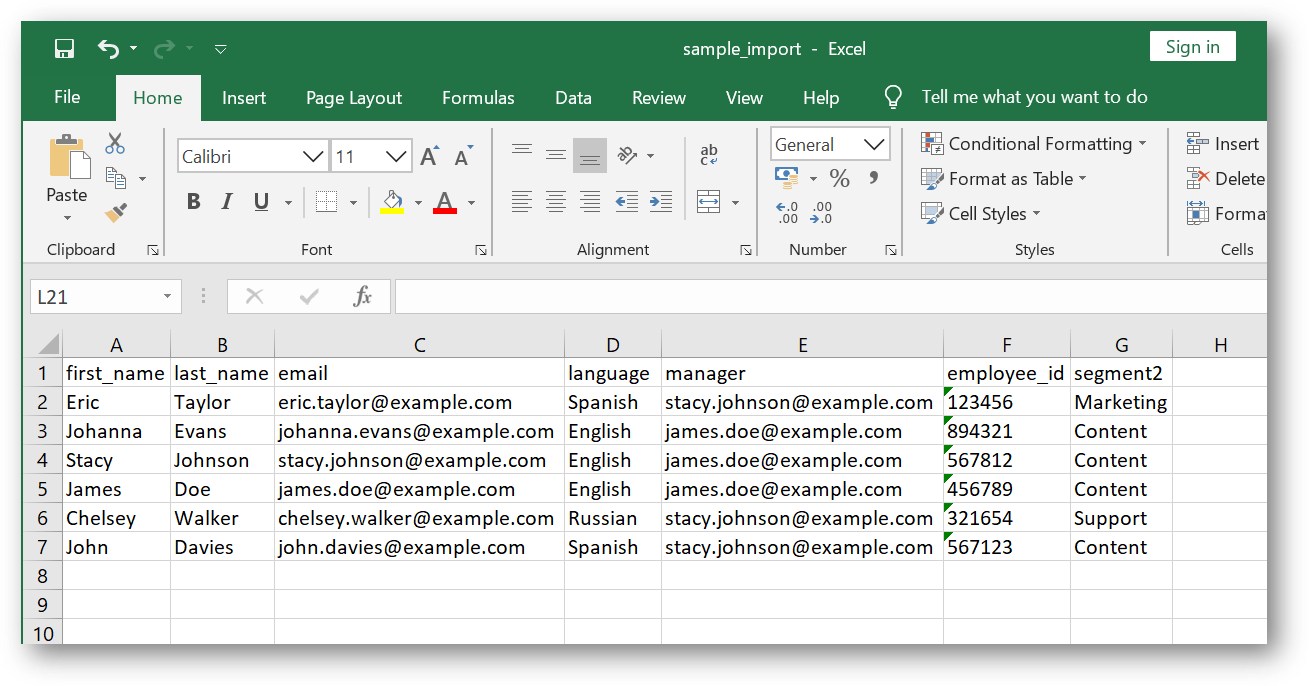Image resolution: width=1309 pixels, height=686 pixels.
Task: Select the Format Painter tool
Action: click(114, 212)
